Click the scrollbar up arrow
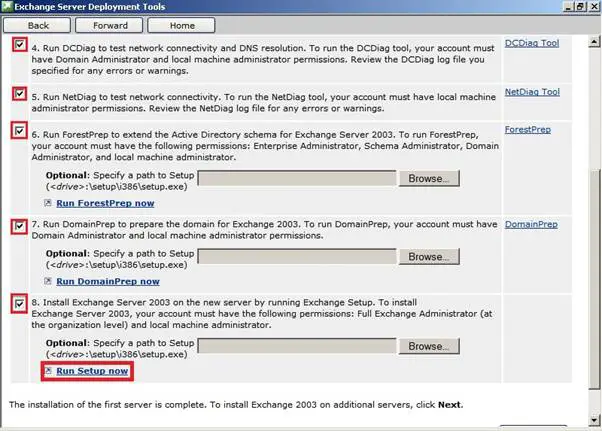This screenshot has width=602, height=431. [594, 41]
